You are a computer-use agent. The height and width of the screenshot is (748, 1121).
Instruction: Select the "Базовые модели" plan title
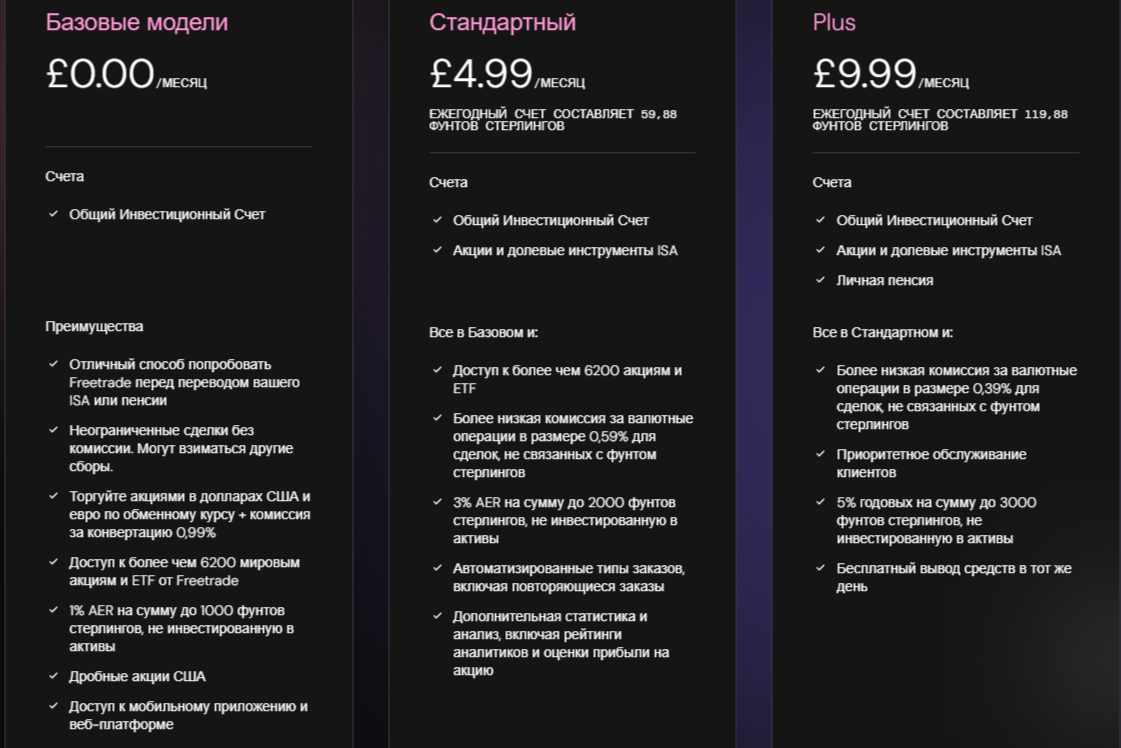137,22
